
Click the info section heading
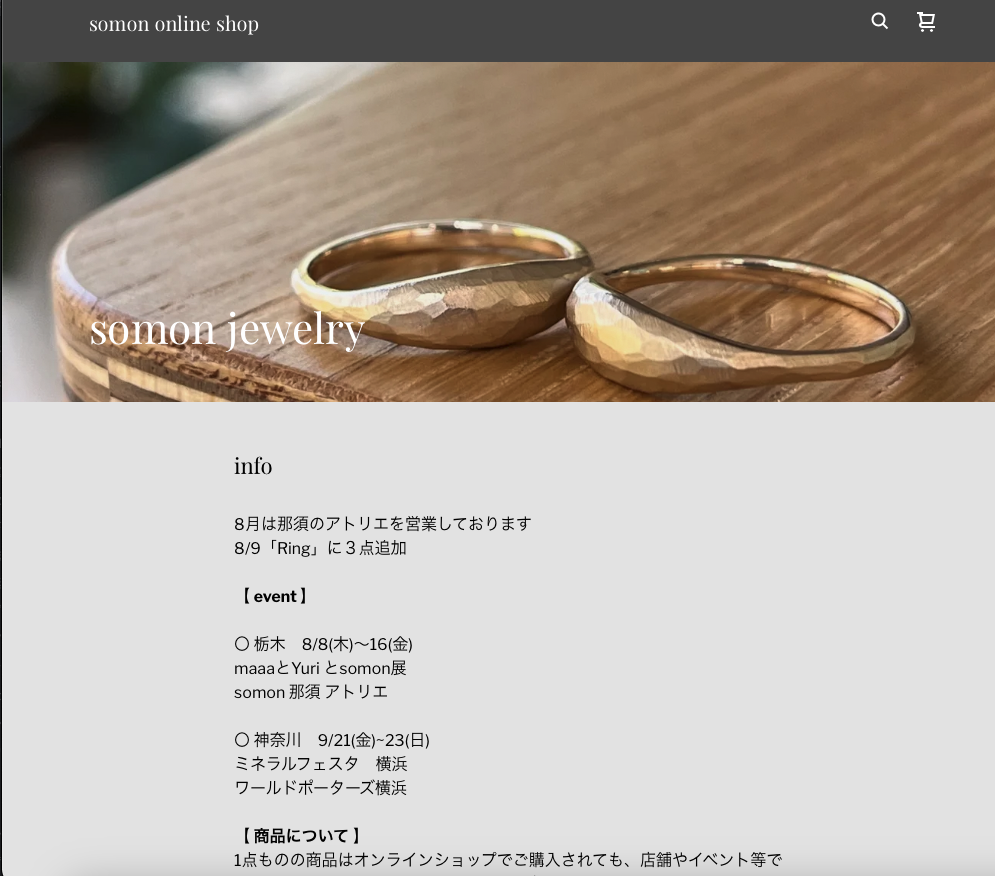(x=253, y=466)
